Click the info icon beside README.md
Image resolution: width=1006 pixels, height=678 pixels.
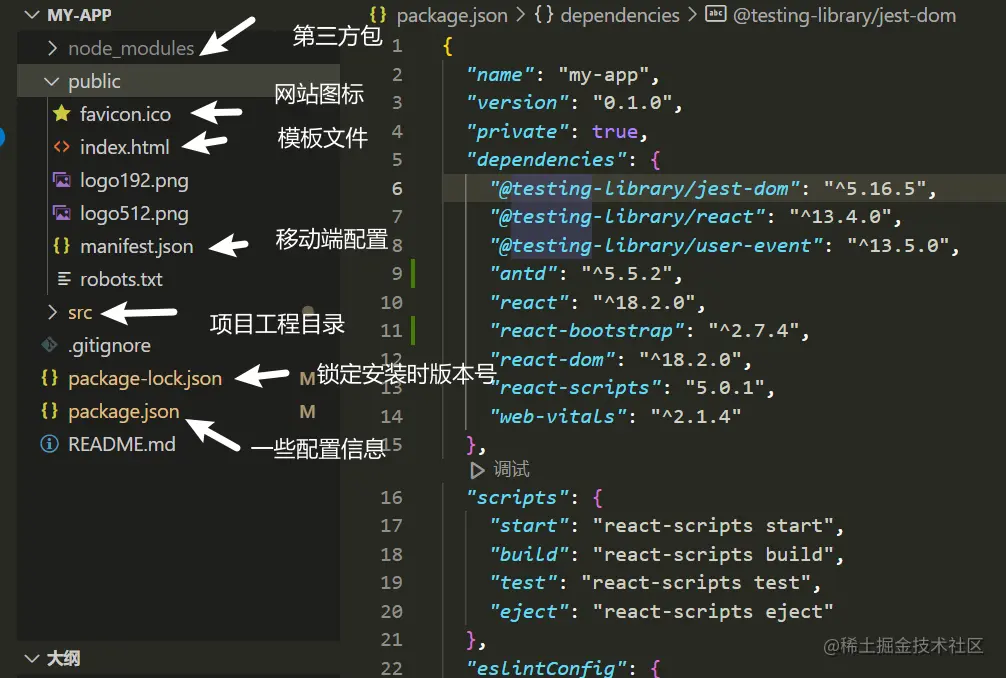49,444
